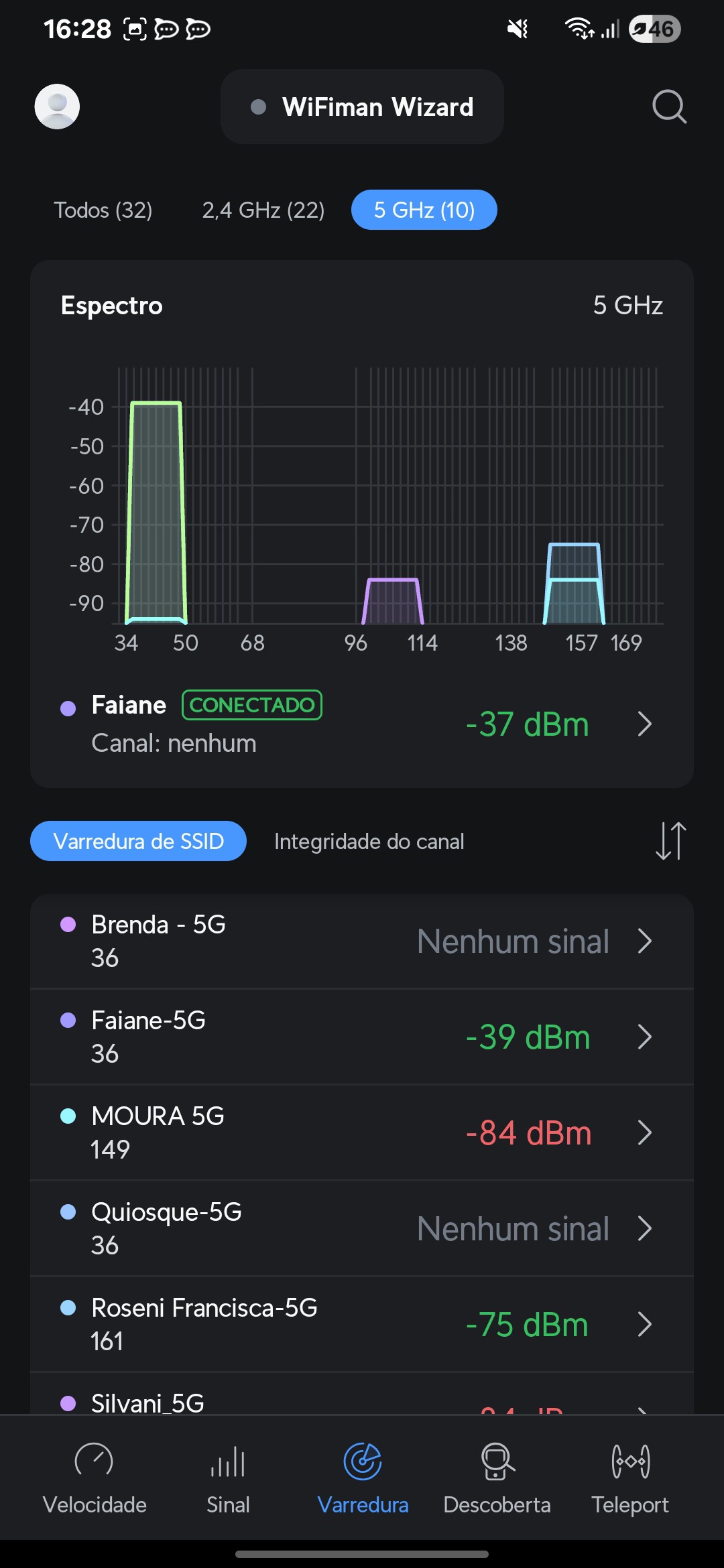Viewport: 724px width, 1568px height.
Task: Select the Varredura de SSID tab
Action: [139, 842]
